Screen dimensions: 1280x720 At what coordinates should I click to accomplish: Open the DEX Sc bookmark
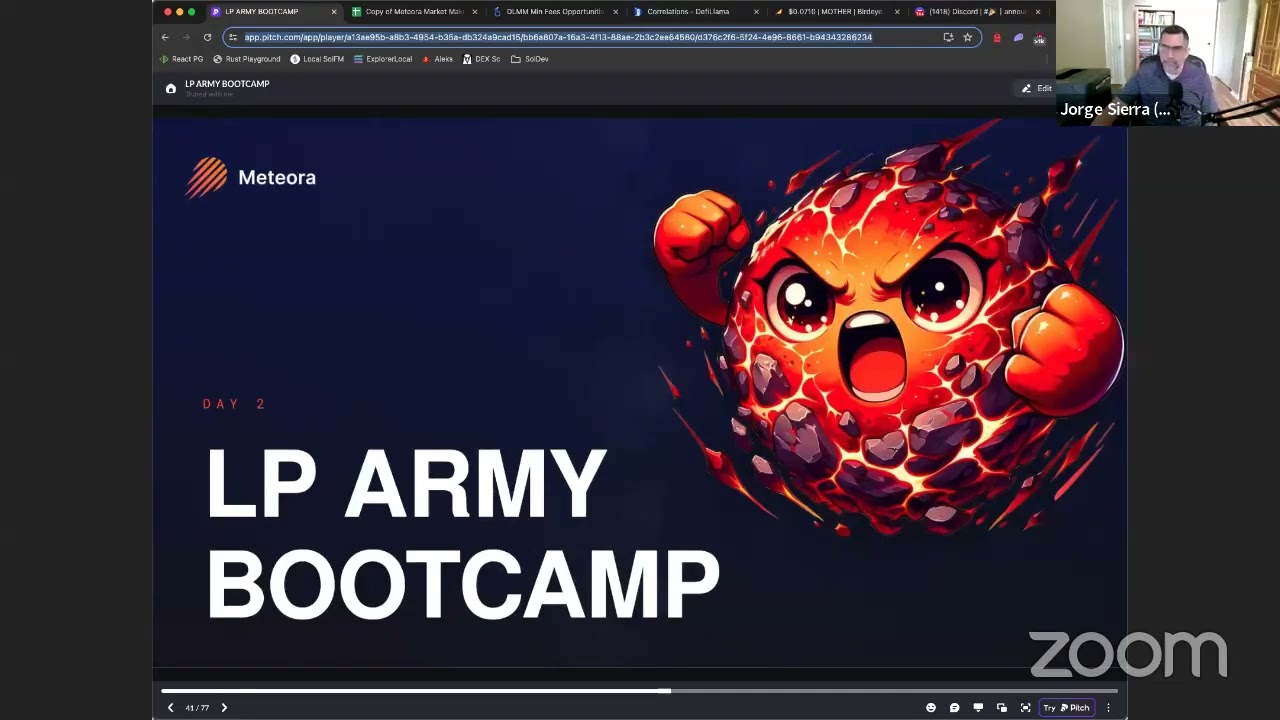[x=481, y=59]
